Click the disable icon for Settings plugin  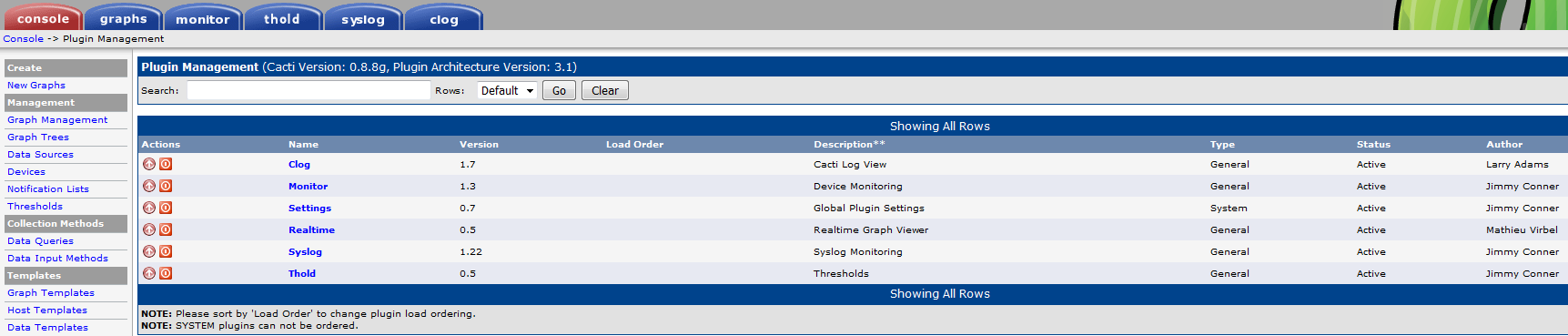point(166,208)
